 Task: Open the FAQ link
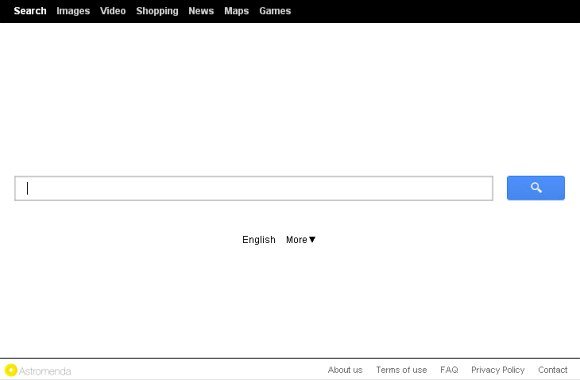(x=449, y=370)
